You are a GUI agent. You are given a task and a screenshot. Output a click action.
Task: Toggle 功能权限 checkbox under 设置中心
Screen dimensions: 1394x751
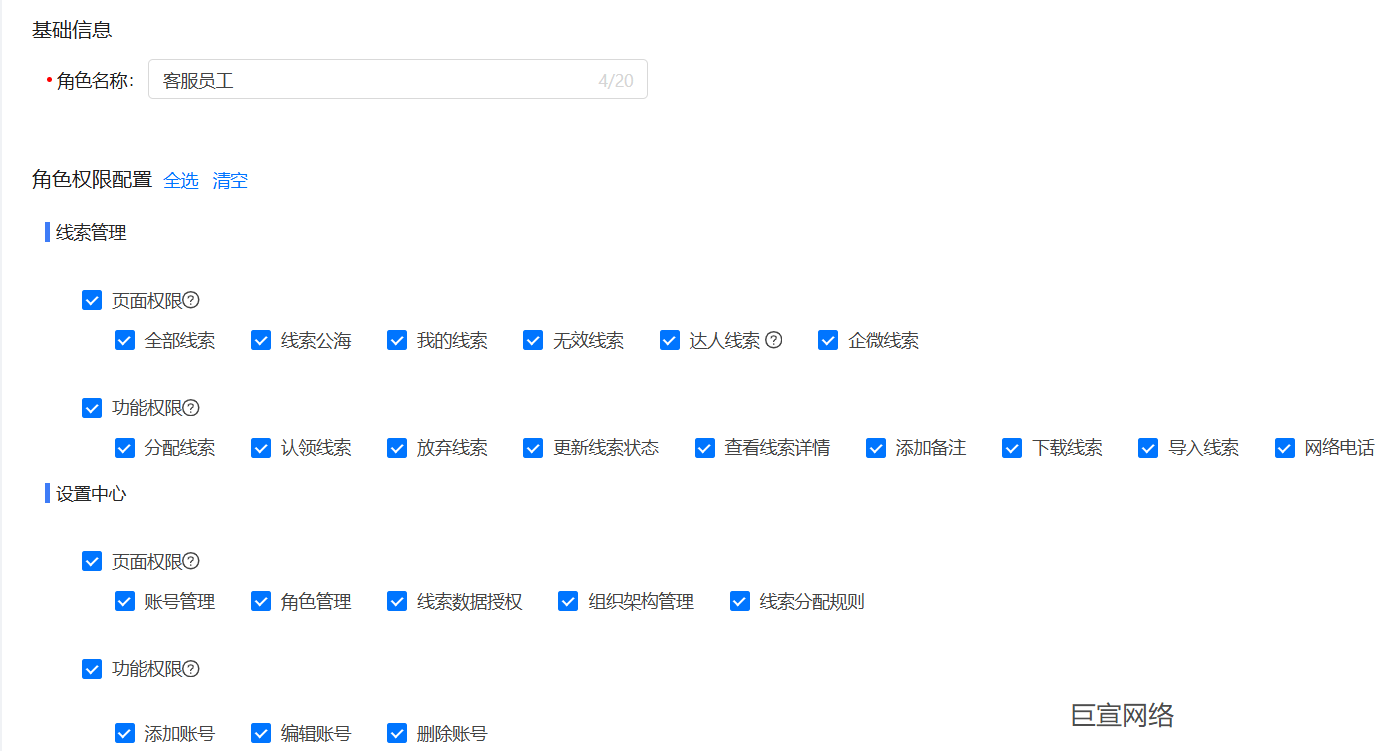point(92,669)
